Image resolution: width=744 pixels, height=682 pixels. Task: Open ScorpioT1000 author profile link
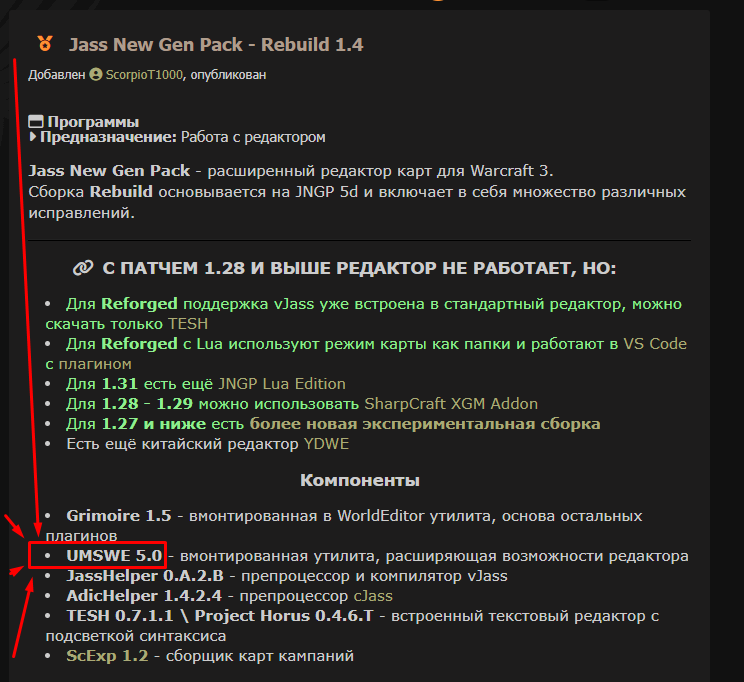[x=144, y=75]
